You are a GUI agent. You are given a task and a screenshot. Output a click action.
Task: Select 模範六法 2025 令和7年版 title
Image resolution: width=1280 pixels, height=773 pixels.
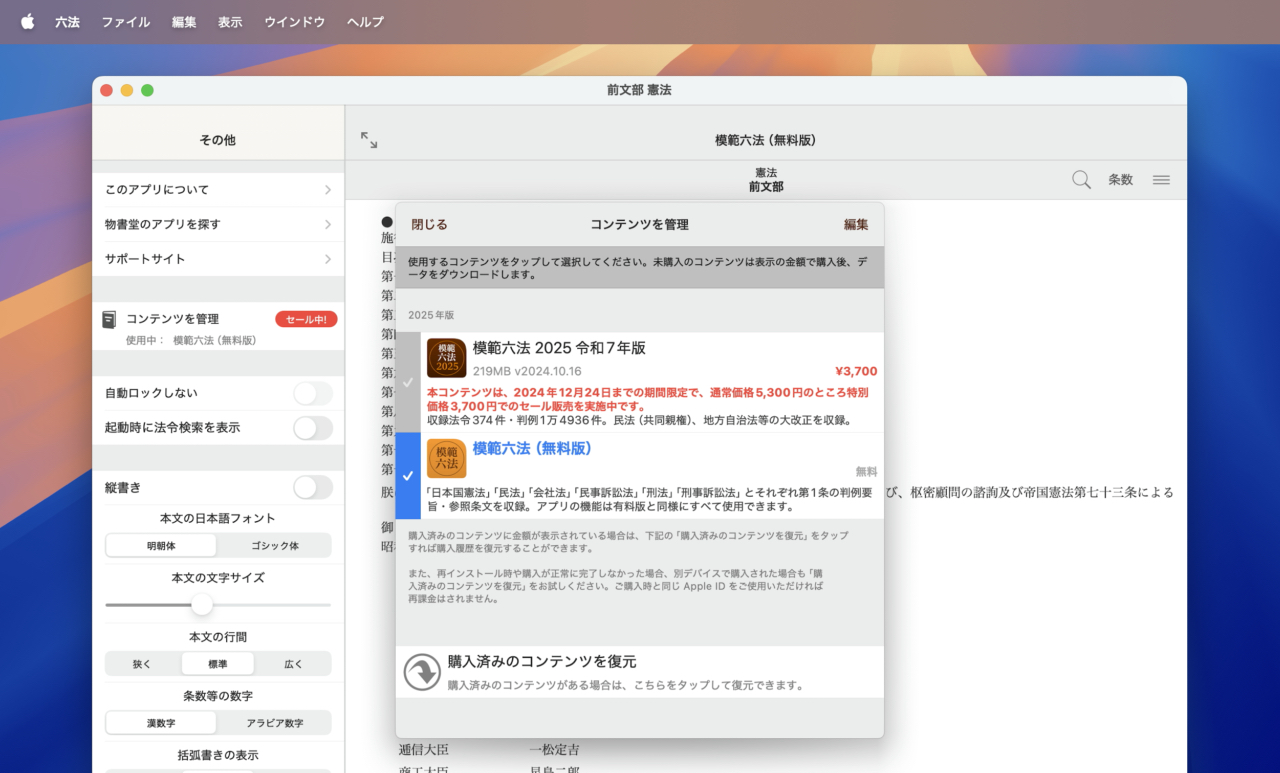(559, 348)
